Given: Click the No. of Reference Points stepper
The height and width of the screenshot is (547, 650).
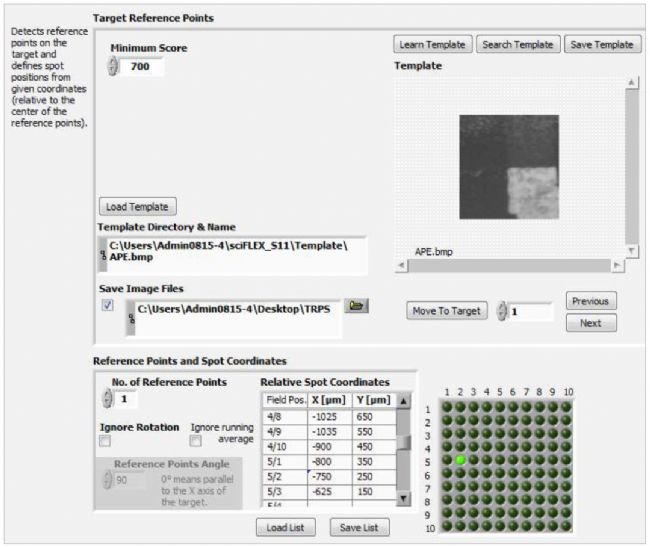Looking at the screenshot, I should click(107, 399).
